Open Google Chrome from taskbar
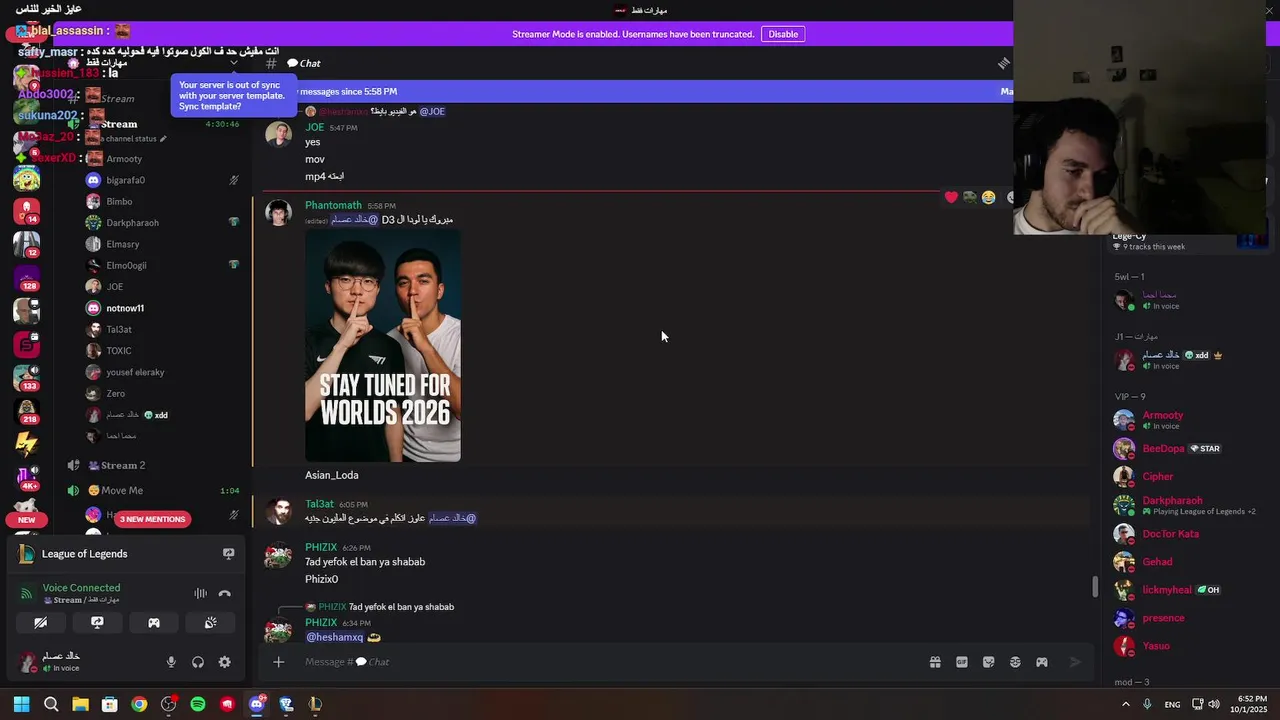 (x=139, y=704)
